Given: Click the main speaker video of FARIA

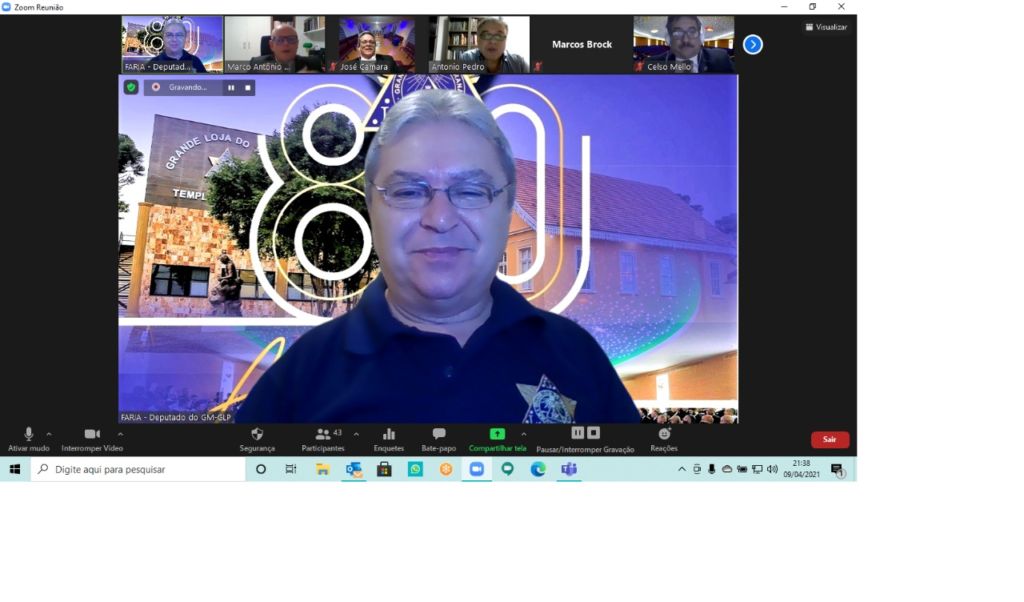Looking at the screenshot, I should (x=428, y=249).
